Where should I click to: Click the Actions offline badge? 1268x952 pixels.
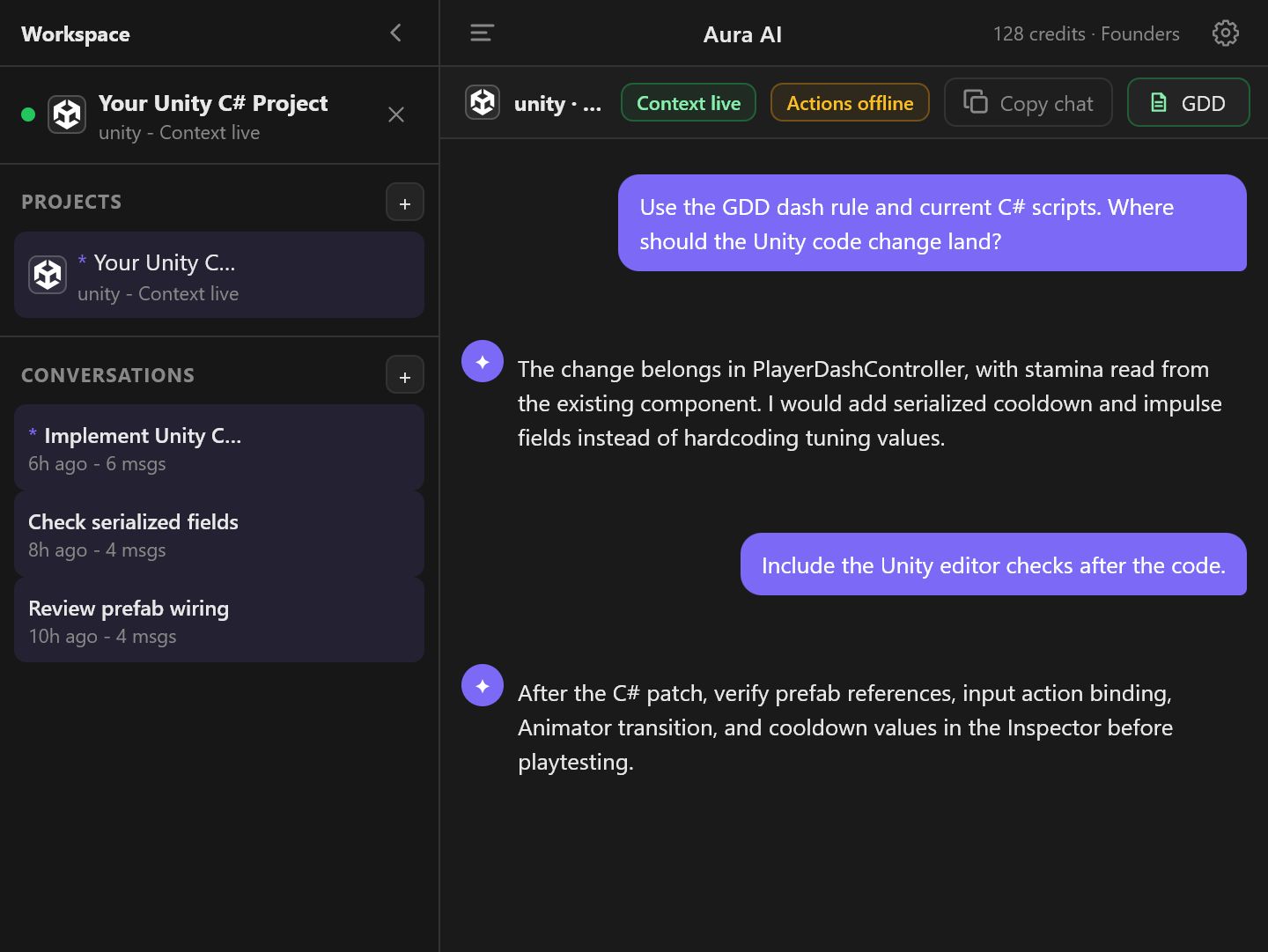click(x=850, y=102)
